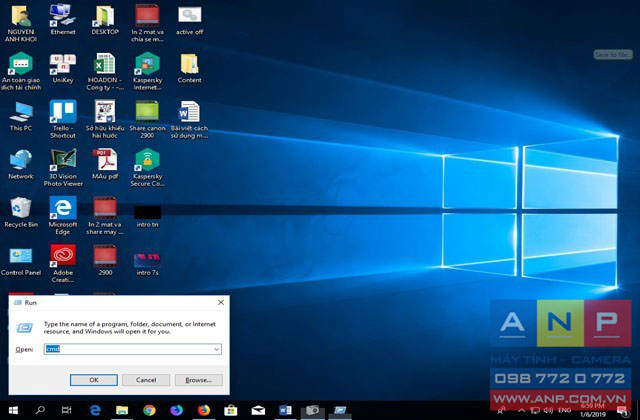640x420 pixels.
Task: Open File Explorer from the taskbar
Action: pos(122,410)
